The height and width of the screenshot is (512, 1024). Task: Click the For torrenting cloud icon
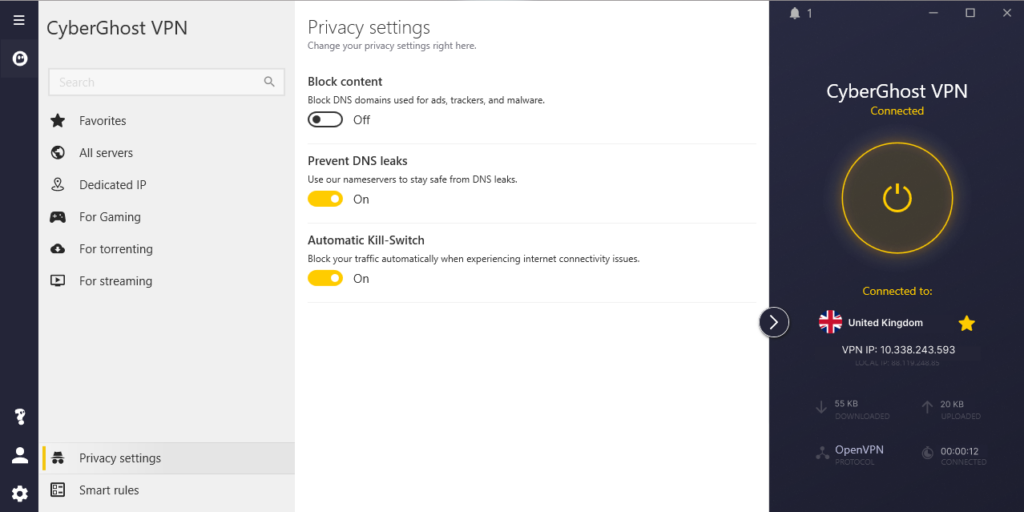(57, 248)
